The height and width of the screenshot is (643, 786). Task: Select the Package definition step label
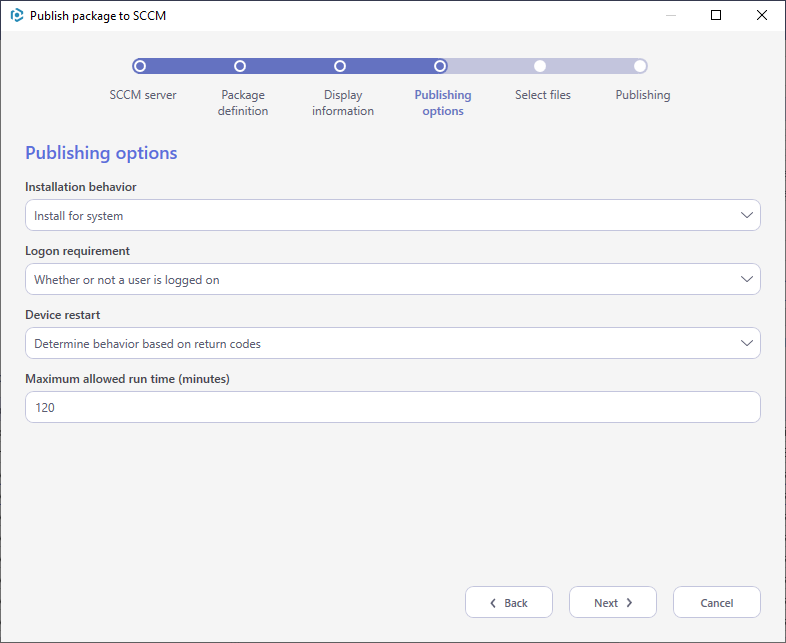[243, 103]
